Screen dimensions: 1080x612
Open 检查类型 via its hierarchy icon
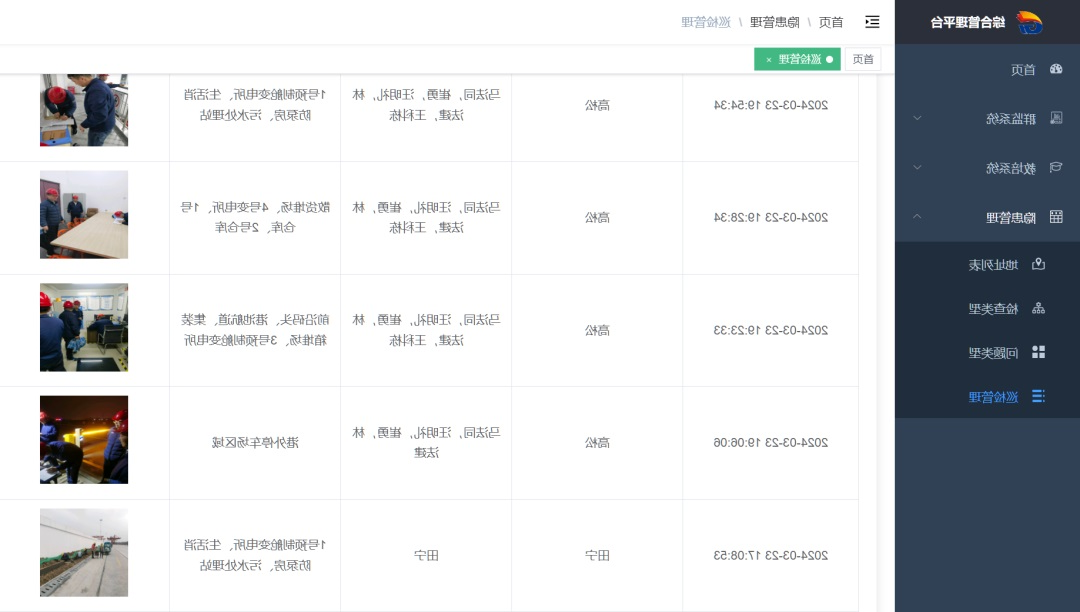(1038, 308)
